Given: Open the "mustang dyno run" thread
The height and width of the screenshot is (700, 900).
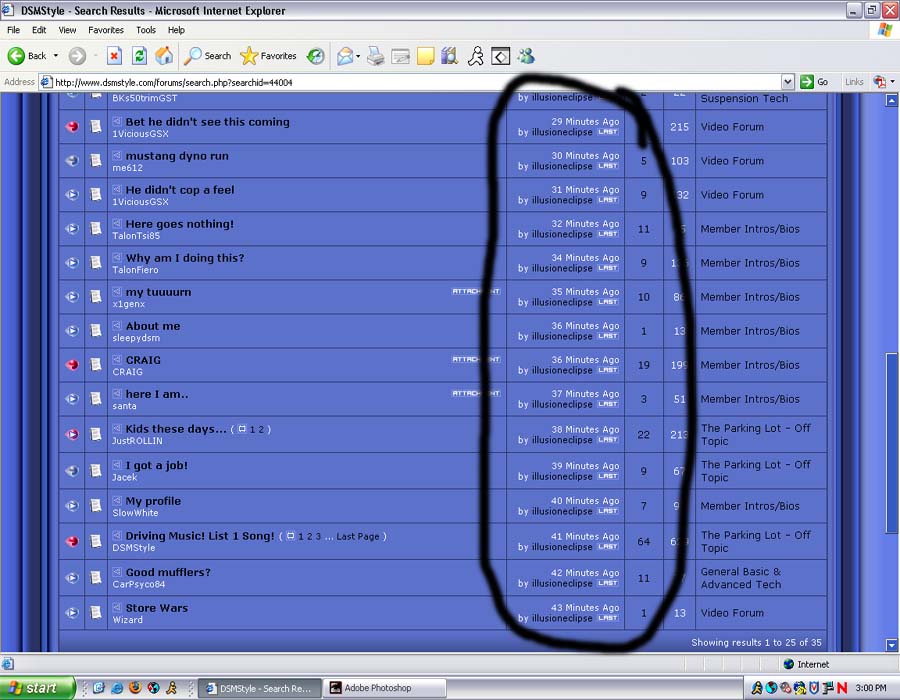Looking at the screenshot, I should [x=177, y=156].
